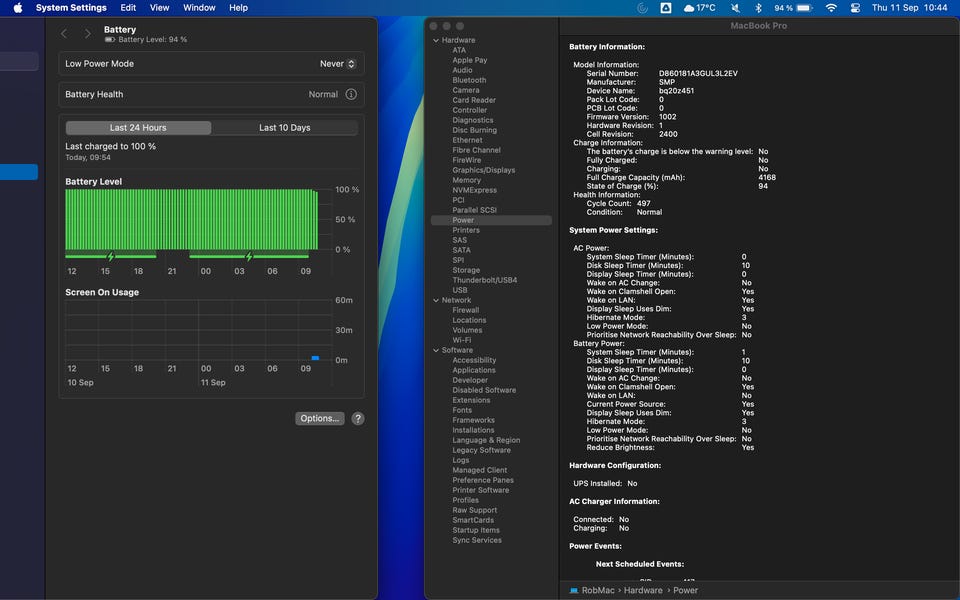This screenshot has width=960, height=600.
Task: Open Bluetooth from the menu bar
Action: tap(758, 8)
